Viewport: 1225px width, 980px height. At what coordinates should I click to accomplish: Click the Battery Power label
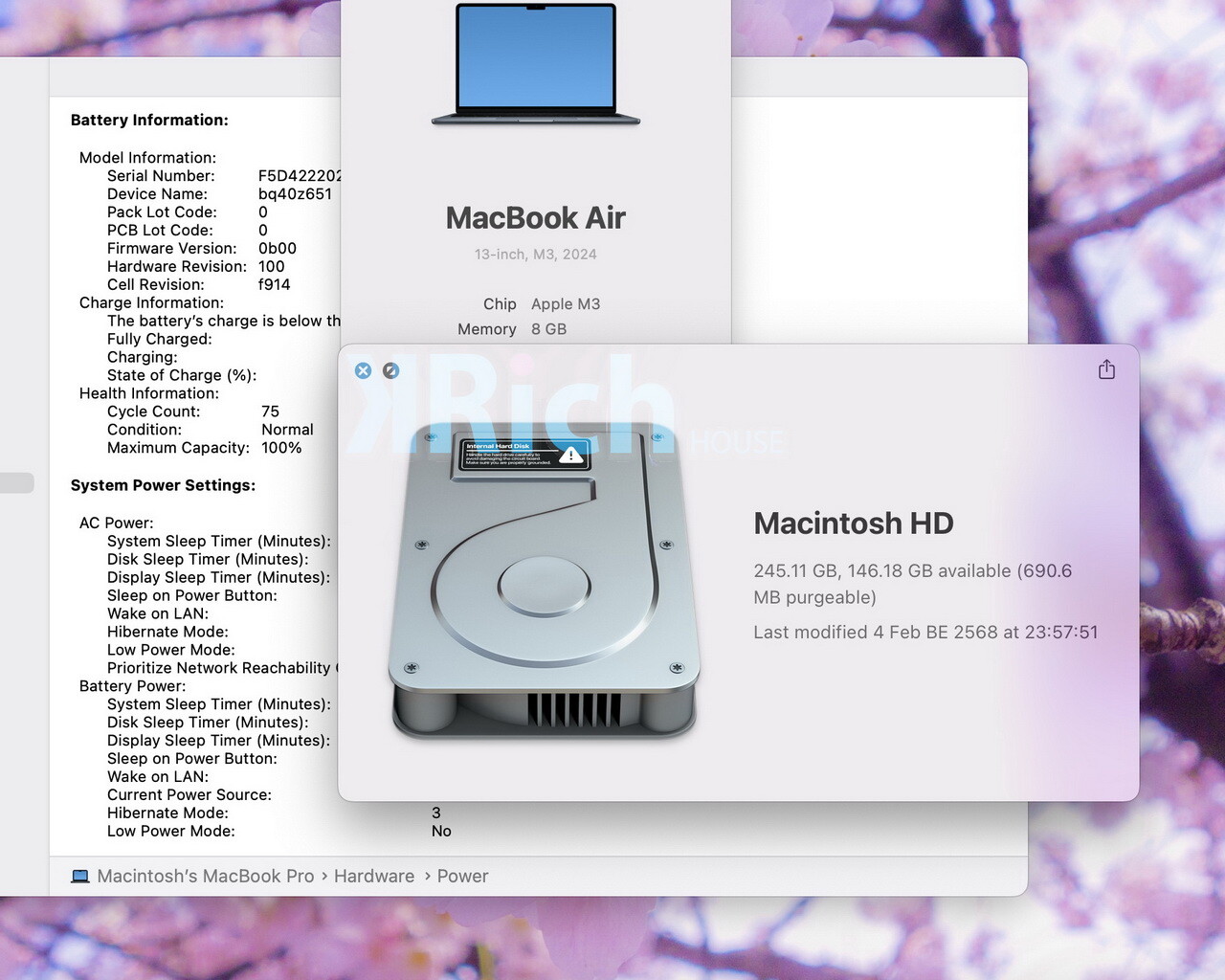click(132, 686)
